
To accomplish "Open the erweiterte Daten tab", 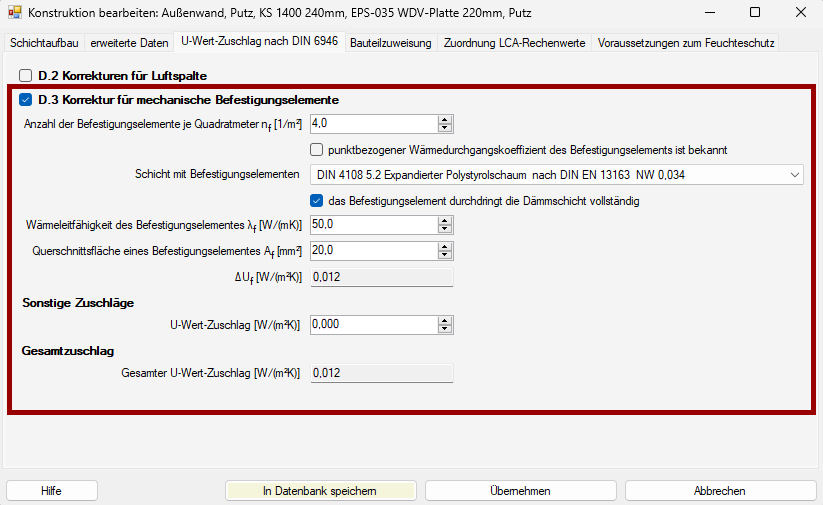I will click(129, 44).
